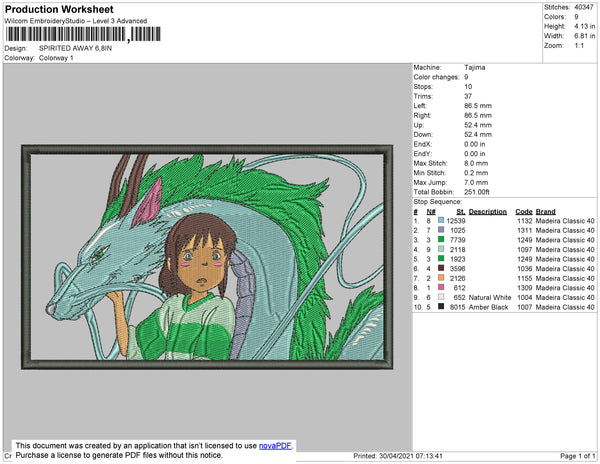Click the Zoom value 1:1

click(579, 46)
